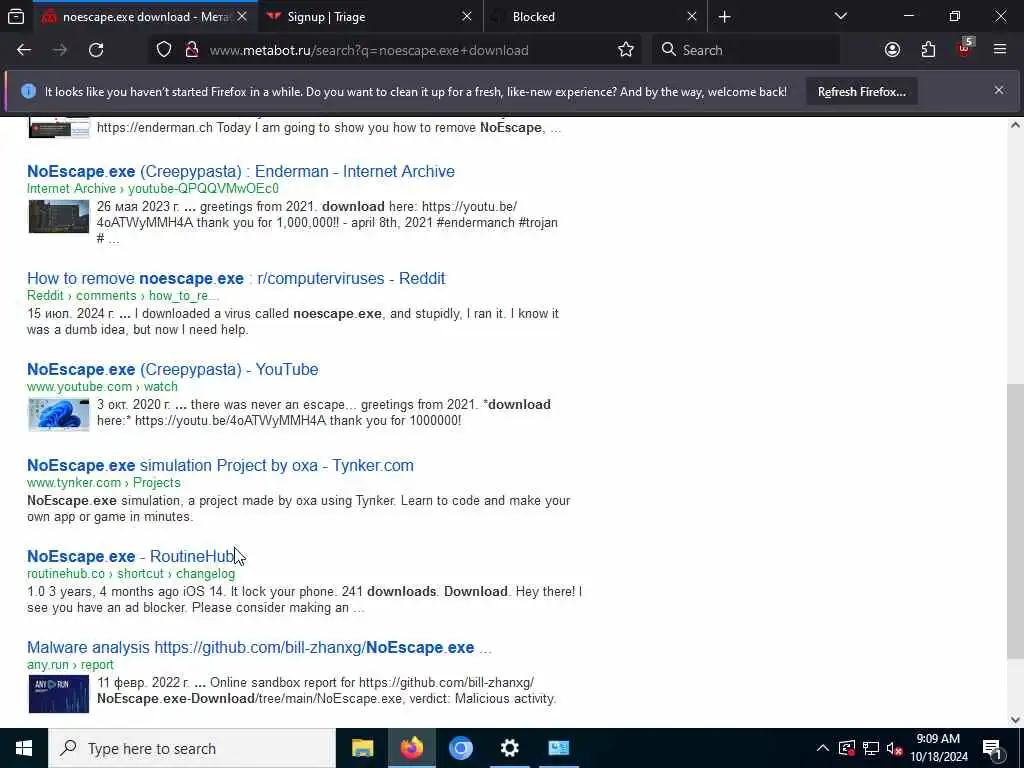This screenshot has height=768, width=1024.
Task: Open NoEscape.exe - RoutineHub result
Action: 130,556
